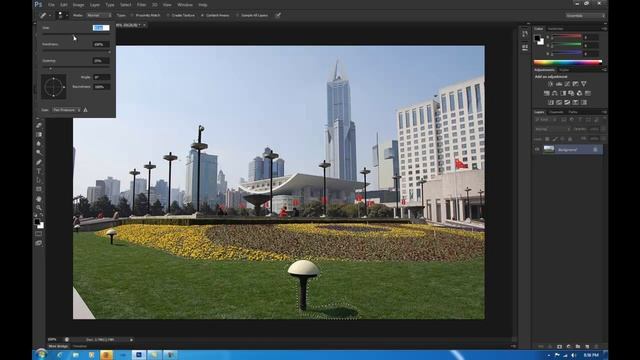The image size is (640, 360).
Task: Add a Threshold adjustment
Action: [567, 102]
